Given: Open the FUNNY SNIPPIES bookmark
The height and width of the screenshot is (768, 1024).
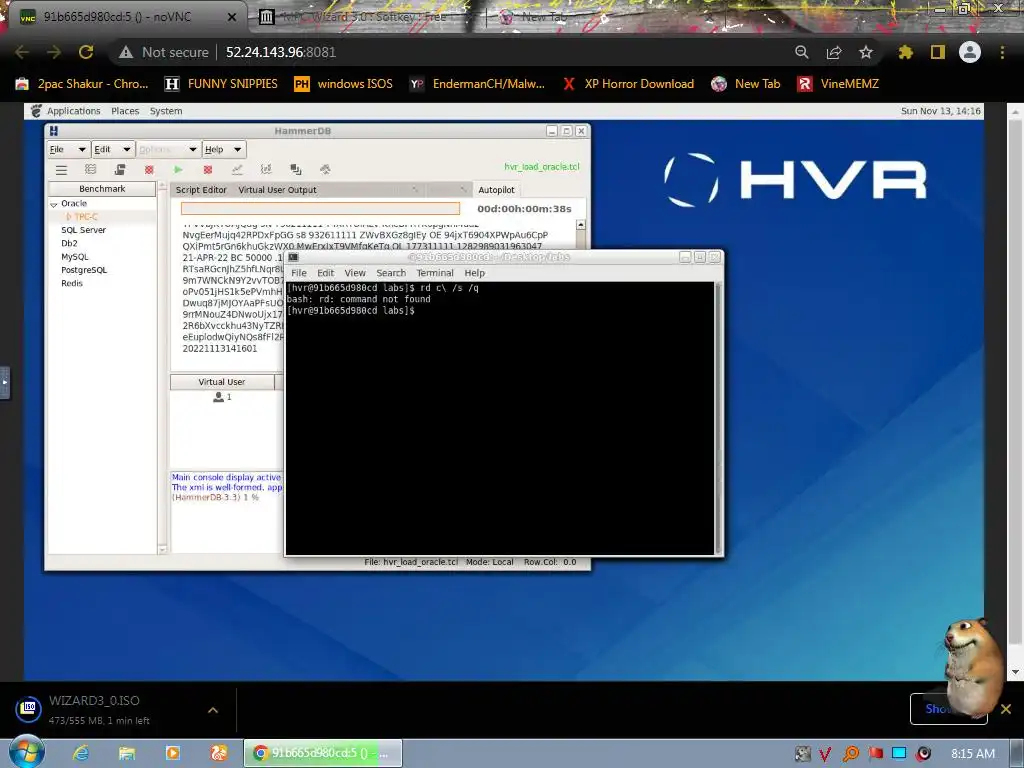Looking at the screenshot, I should (x=221, y=84).
